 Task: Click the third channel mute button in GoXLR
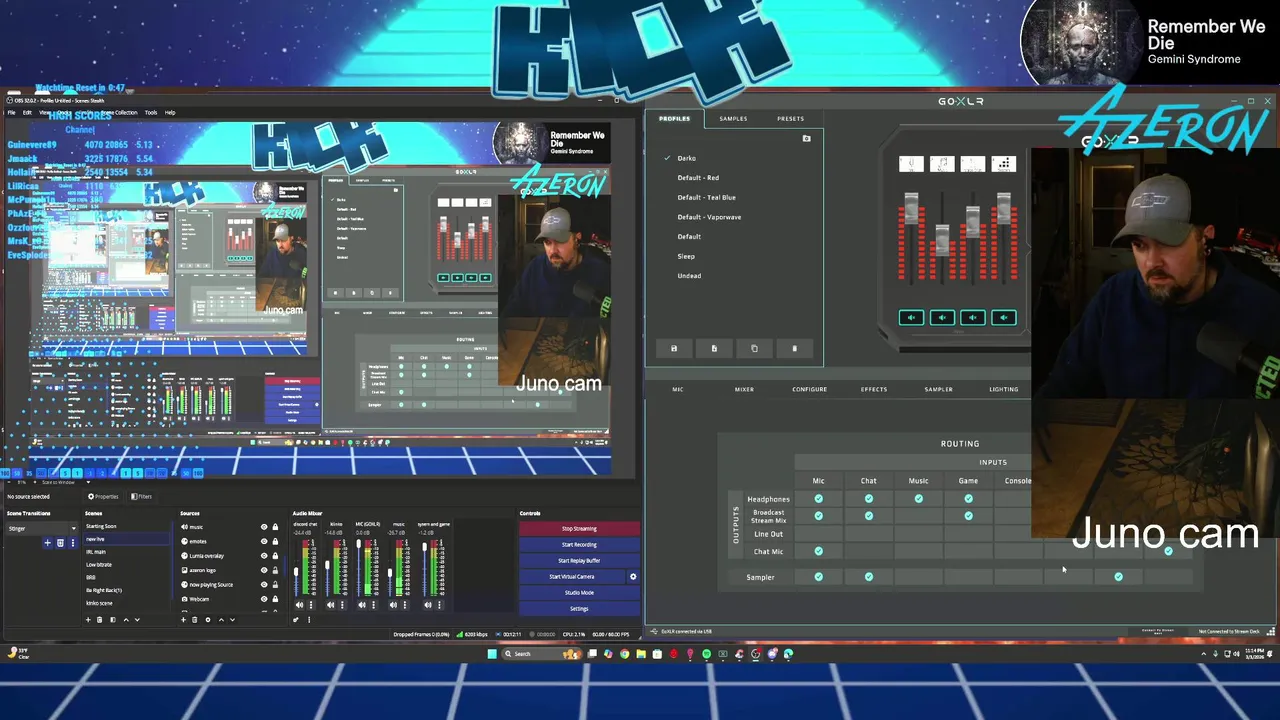(973, 318)
